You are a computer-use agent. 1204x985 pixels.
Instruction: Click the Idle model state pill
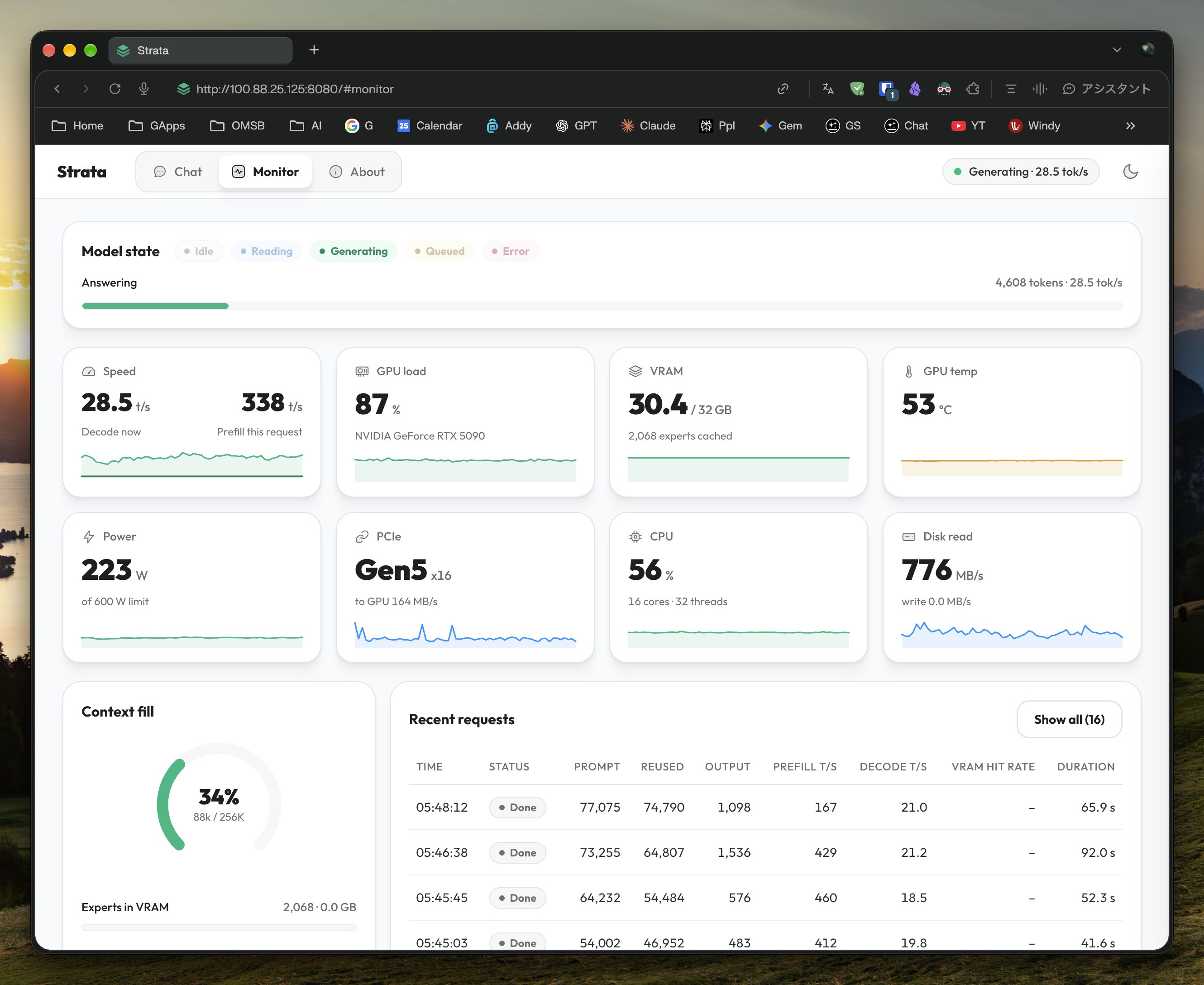[x=199, y=251]
